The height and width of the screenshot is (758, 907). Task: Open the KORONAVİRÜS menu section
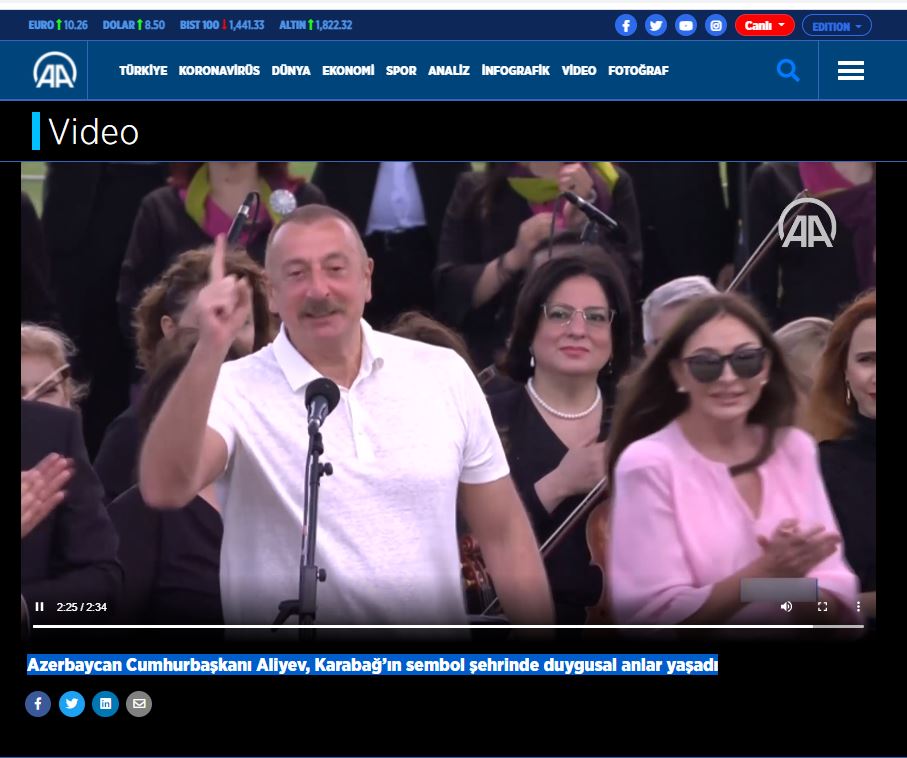[x=219, y=71]
